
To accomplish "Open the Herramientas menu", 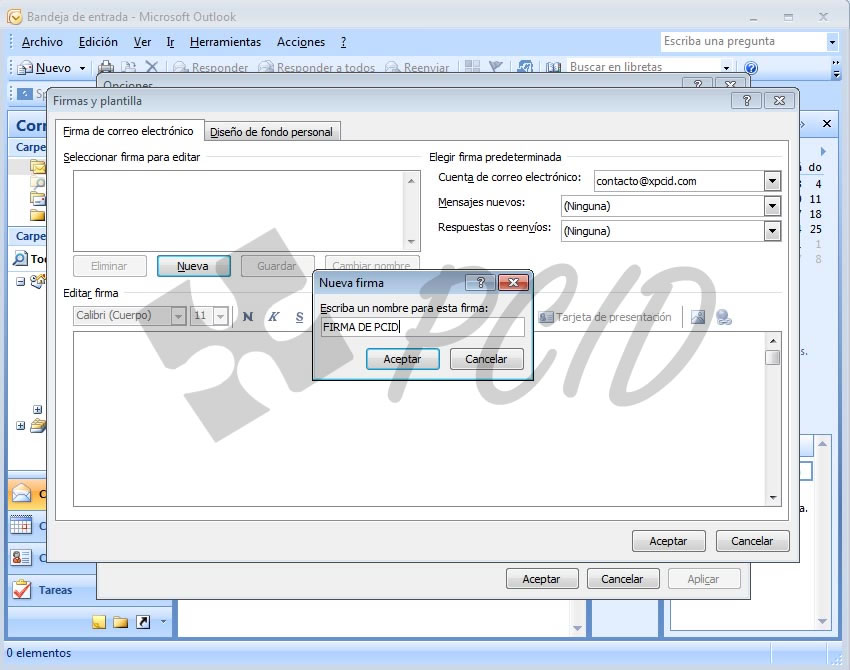I will [x=226, y=42].
